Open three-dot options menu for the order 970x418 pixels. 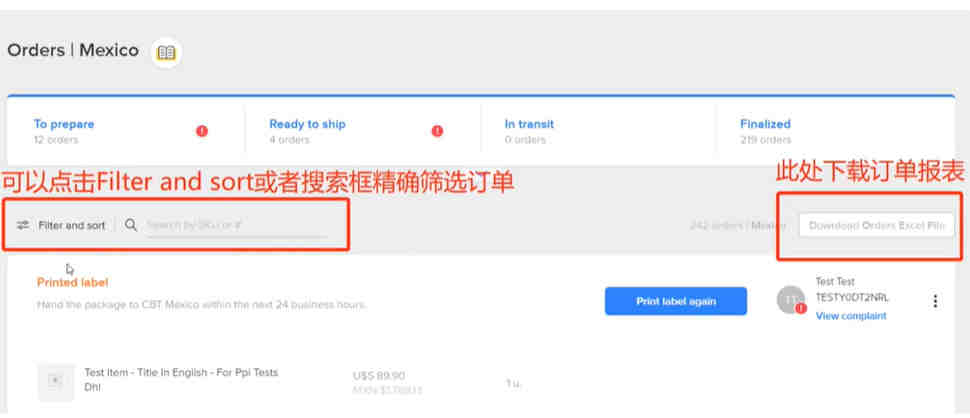[x=935, y=301]
